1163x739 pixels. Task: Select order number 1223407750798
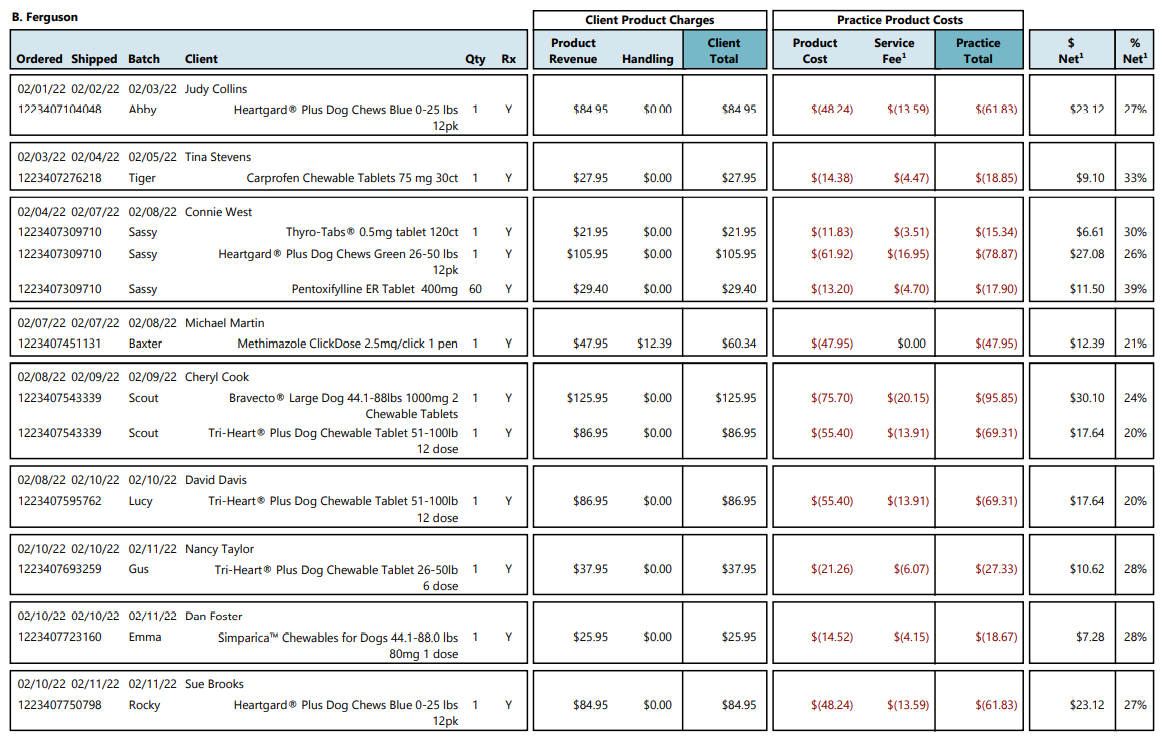click(59, 705)
